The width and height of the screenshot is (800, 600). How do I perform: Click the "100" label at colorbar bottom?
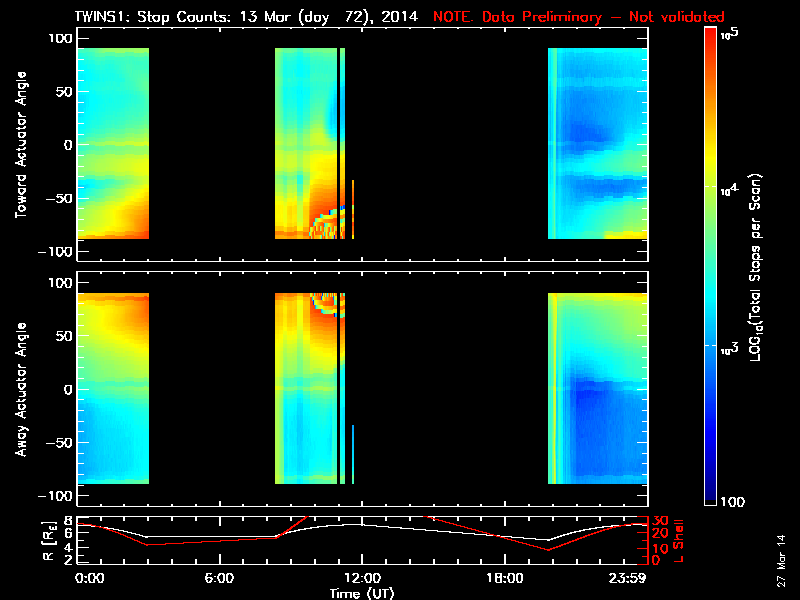click(732, 502)
